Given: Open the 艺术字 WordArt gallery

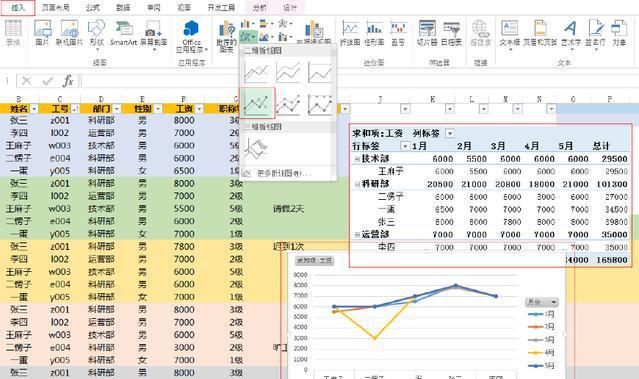Looking at the screenshot, I should (x=571, y=34).
